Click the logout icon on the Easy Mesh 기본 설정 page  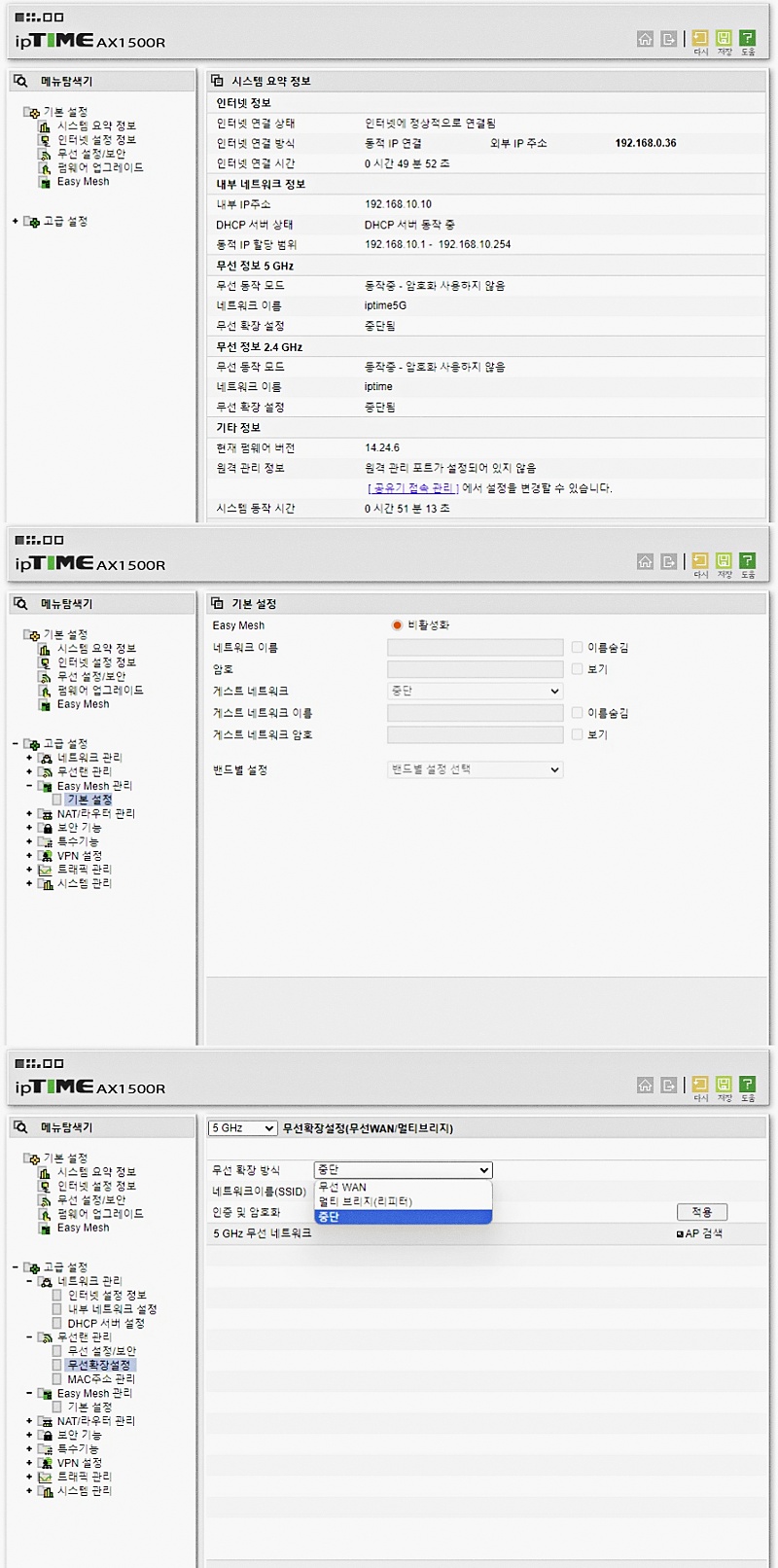tap(669, 561)
